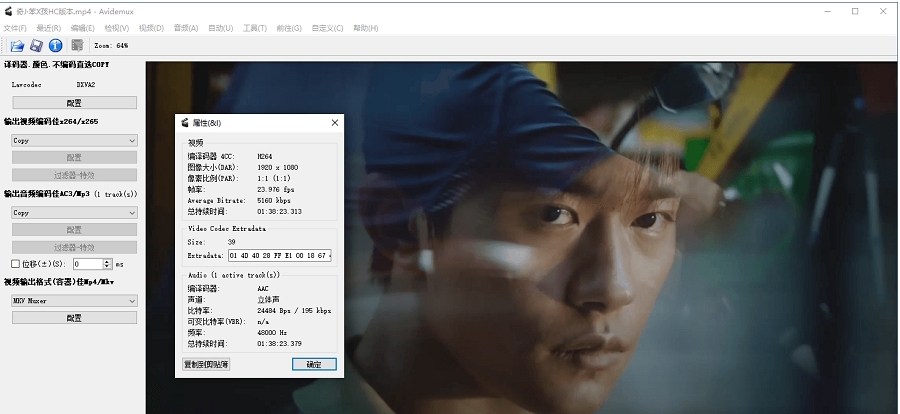900x414 pixels.
Task: Minimize the Avidemux window
Action: (x=828, y=11)
